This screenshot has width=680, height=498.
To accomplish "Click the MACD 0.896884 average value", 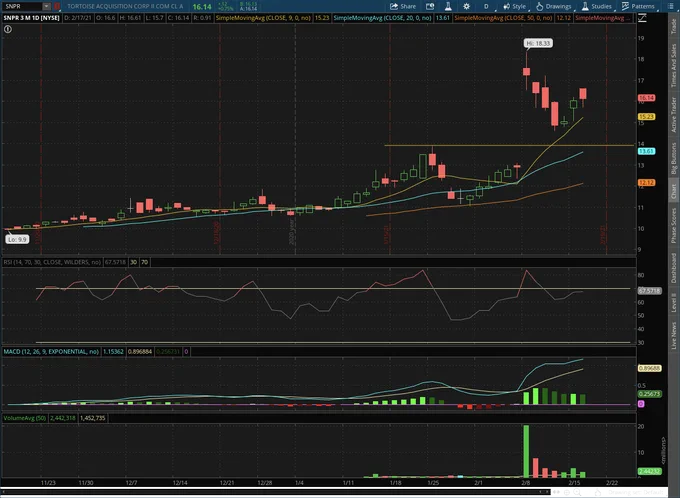I will click(140, 351).
